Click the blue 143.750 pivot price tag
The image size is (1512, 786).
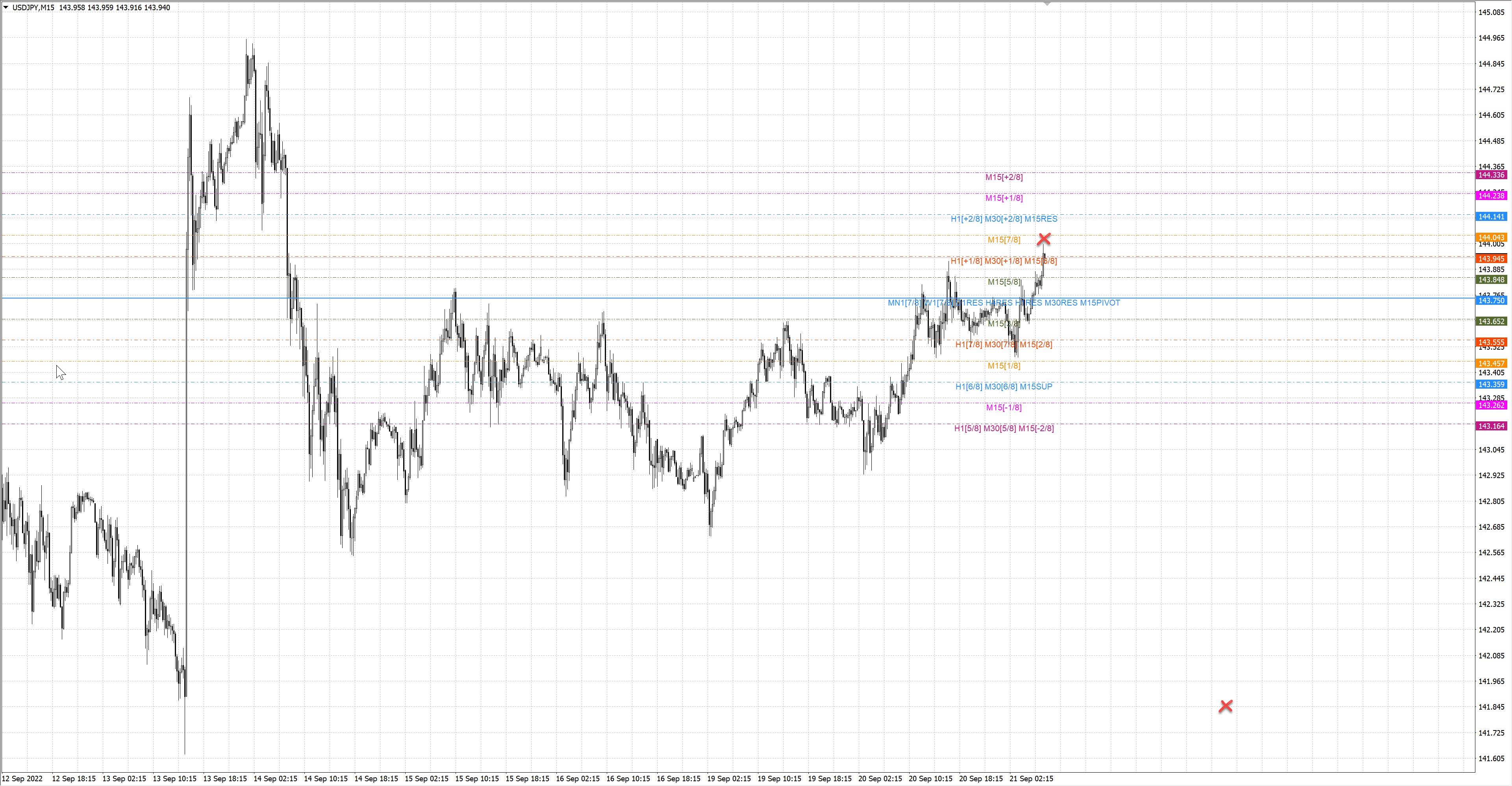pyautogui.click(x=1491, y=300)
